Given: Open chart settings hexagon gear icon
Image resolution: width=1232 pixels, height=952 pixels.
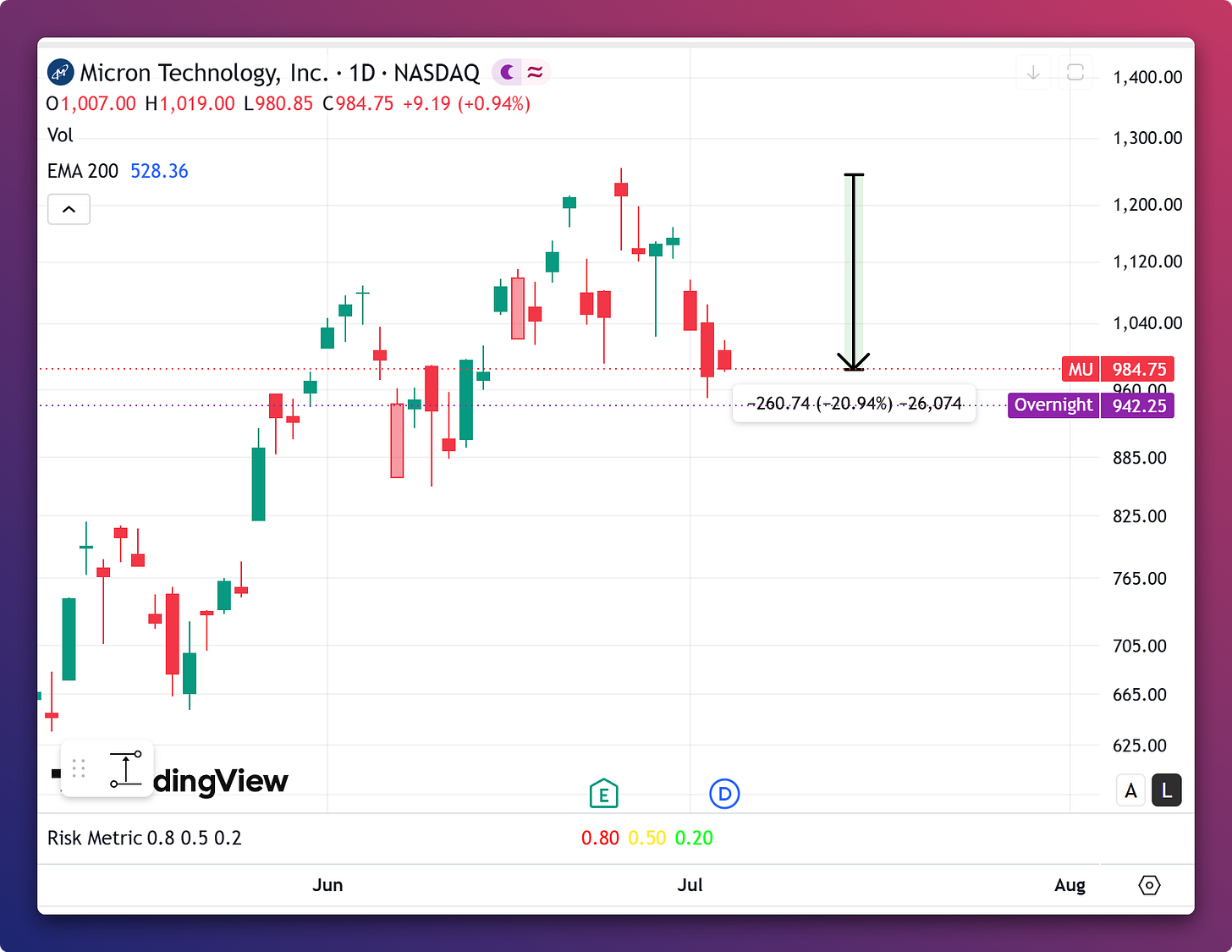Looking at the screenshot, I should [x=1149, y=885].
